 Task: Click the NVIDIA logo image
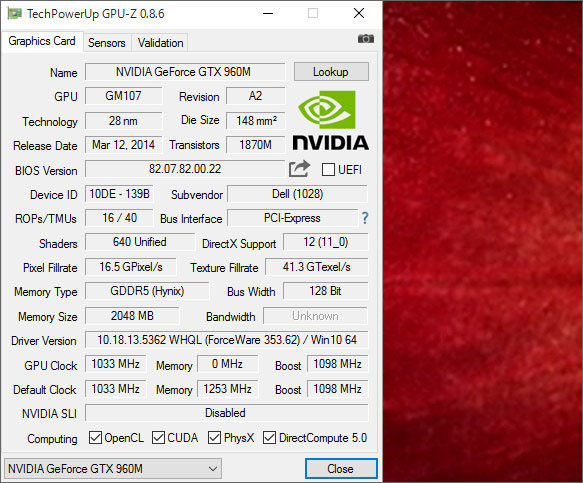[331, 121]
